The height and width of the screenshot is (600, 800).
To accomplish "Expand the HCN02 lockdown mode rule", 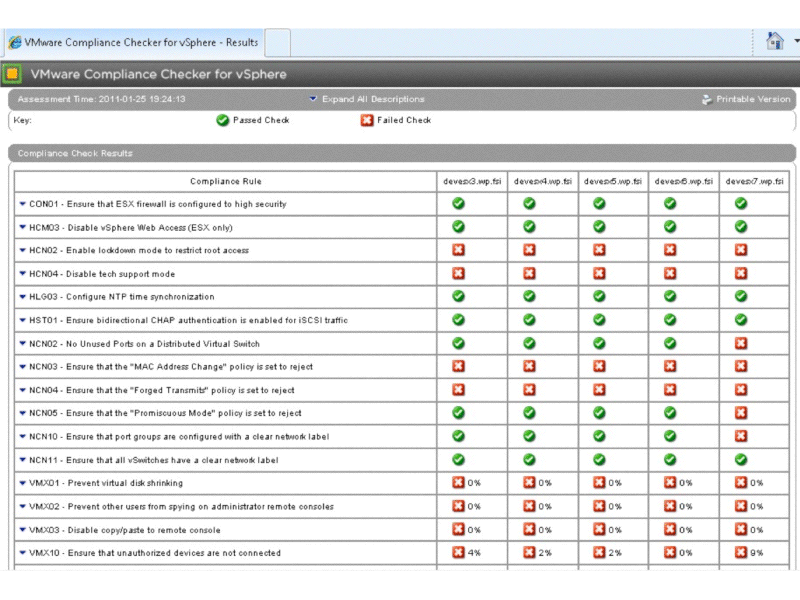I will click(22, 250).
